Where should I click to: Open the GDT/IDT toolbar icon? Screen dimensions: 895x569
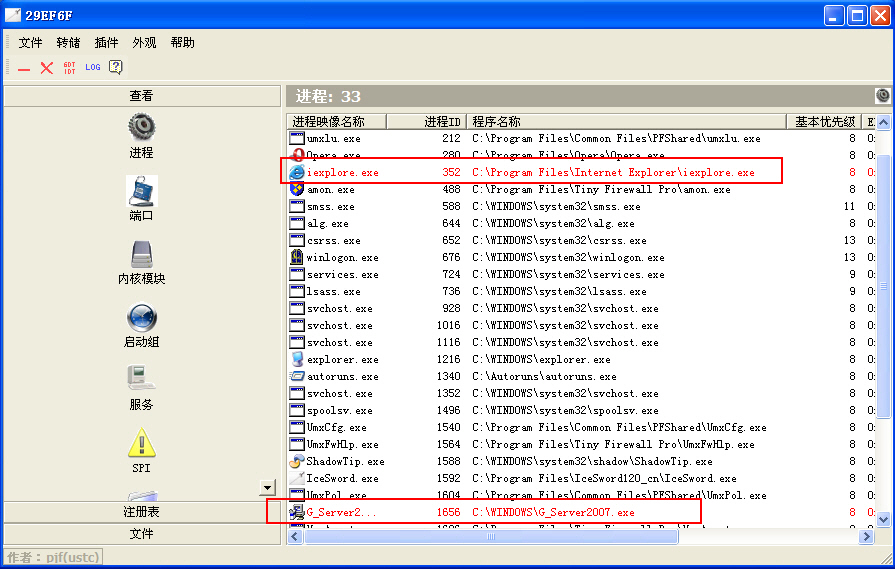(x=70, y=68)
